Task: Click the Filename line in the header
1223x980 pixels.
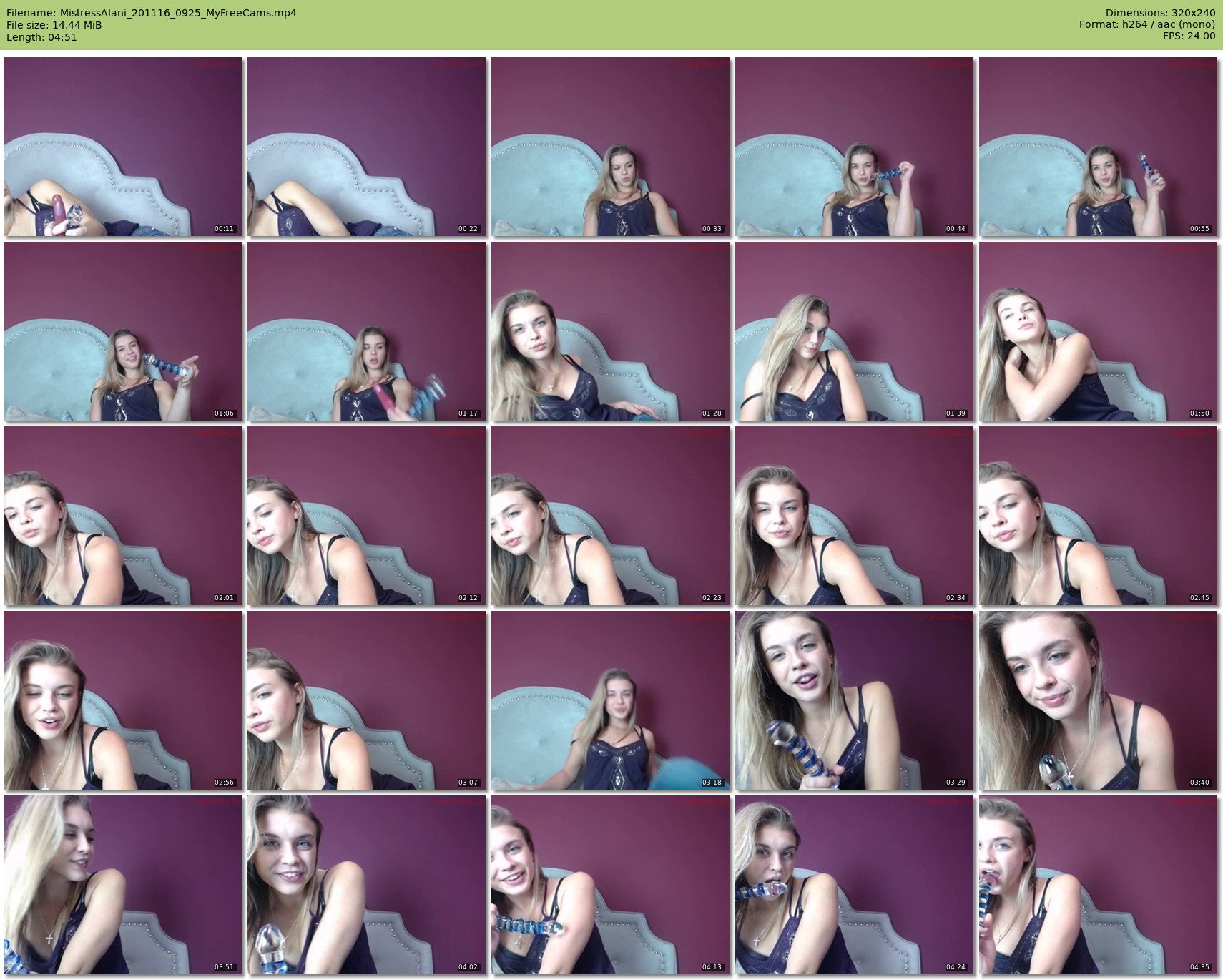Action: click(152, 13)
